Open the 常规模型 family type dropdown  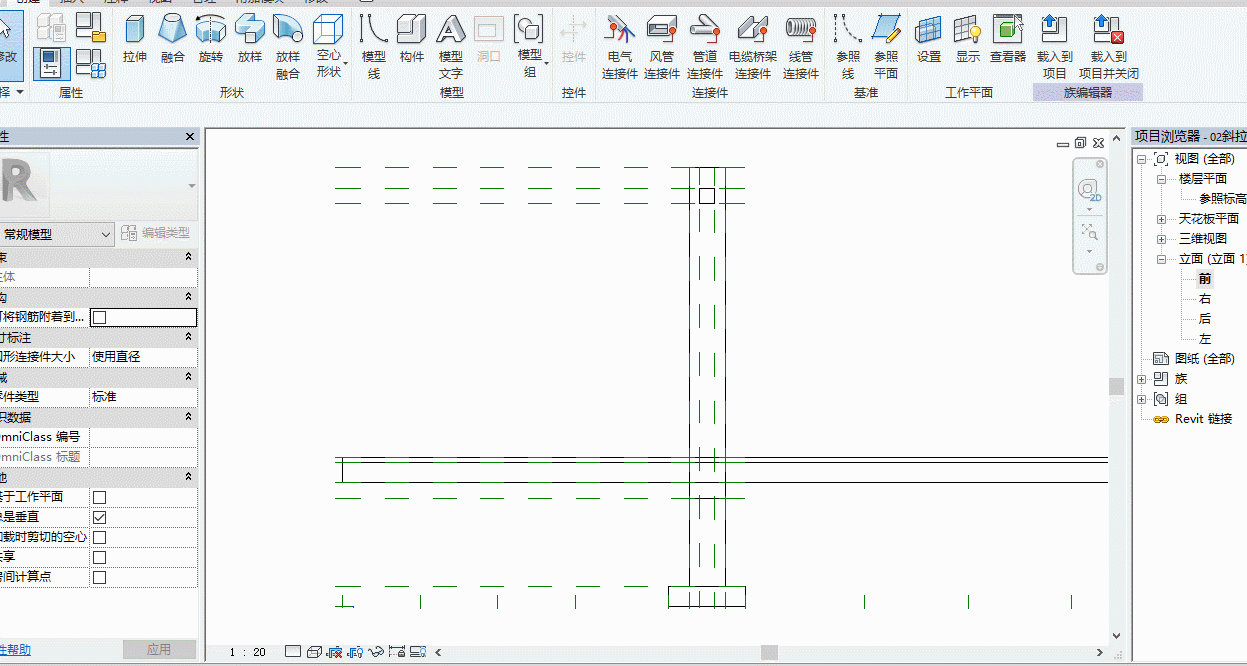[57, 234]
